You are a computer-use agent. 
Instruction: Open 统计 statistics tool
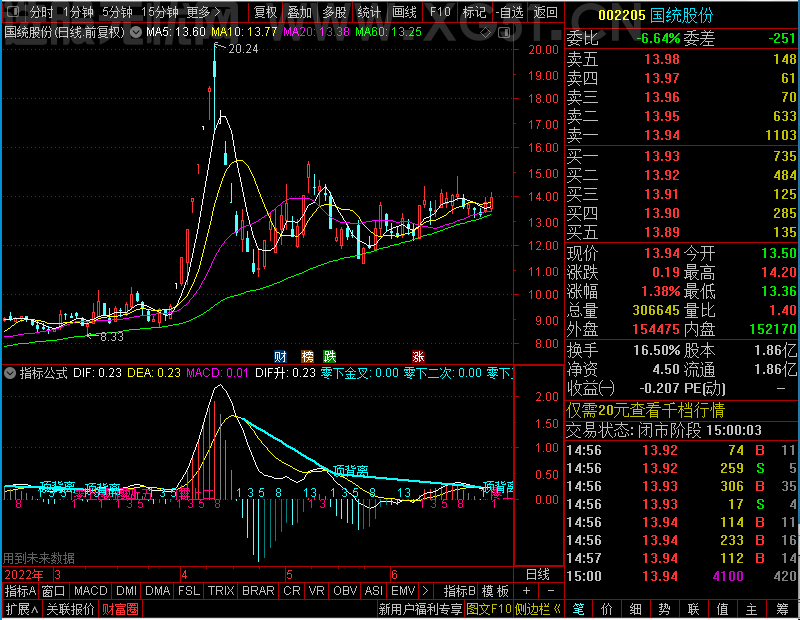pos(369,12)
